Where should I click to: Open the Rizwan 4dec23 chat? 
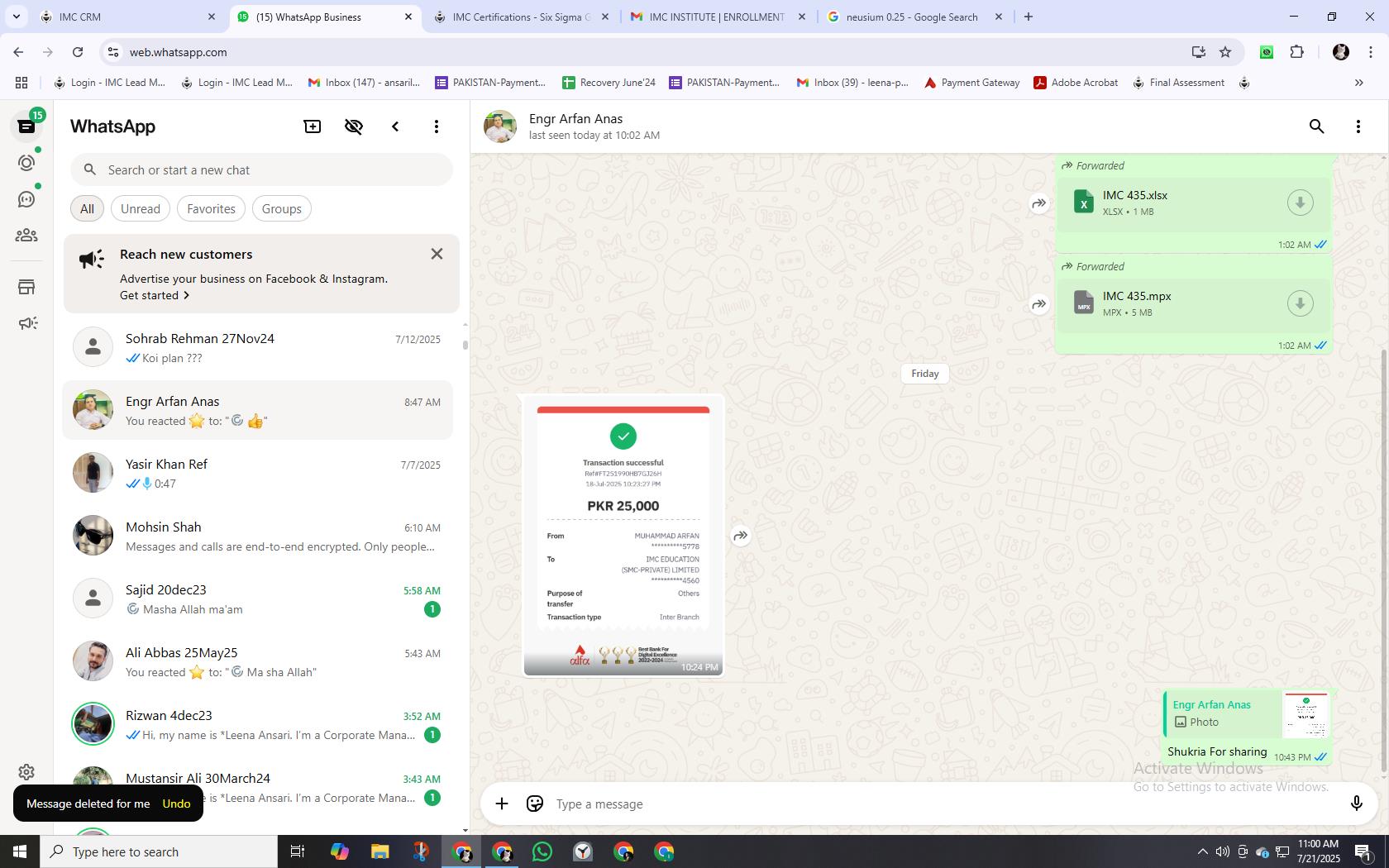(258, 725)
